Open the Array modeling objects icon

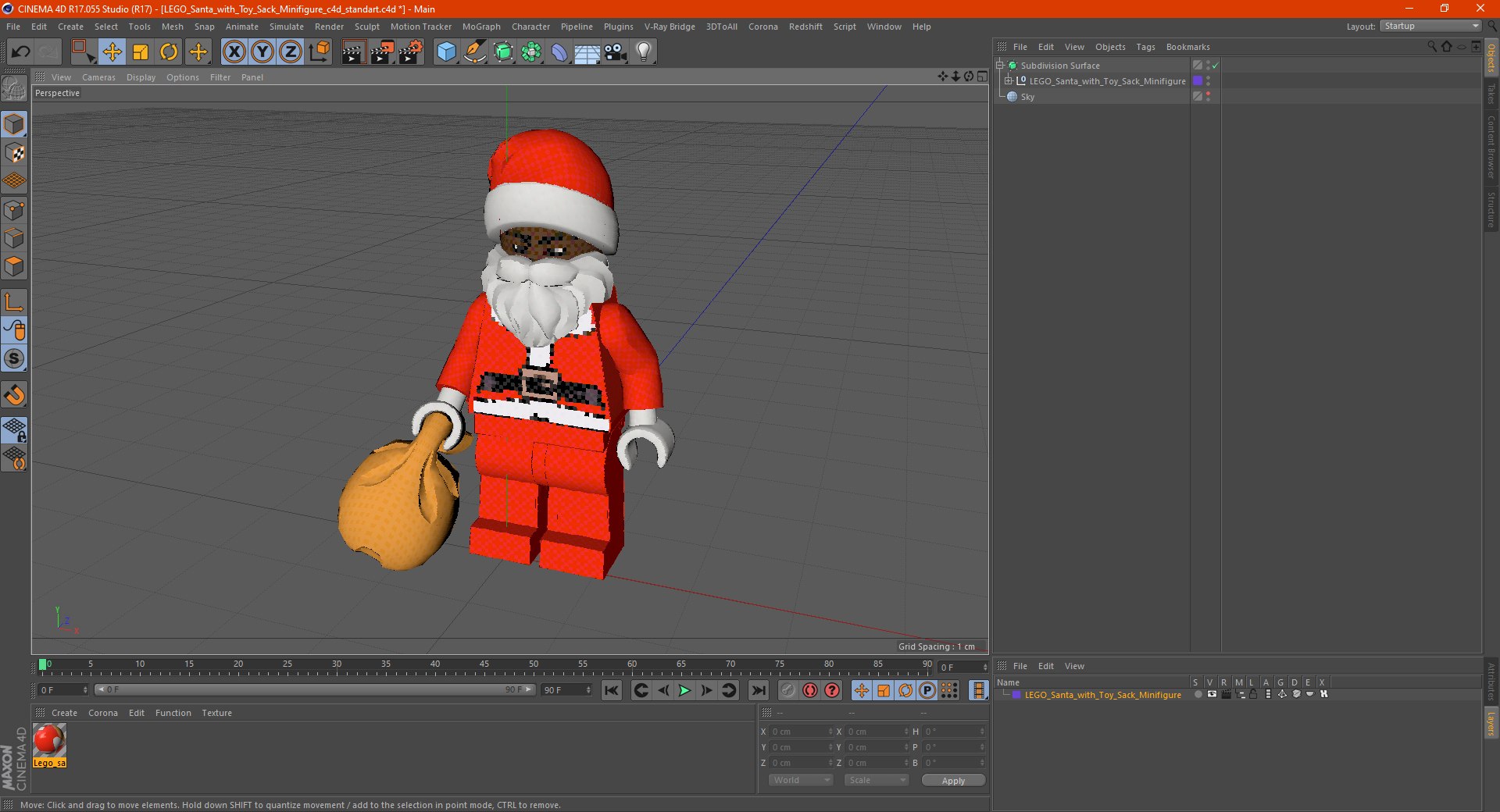coord(531,52)
